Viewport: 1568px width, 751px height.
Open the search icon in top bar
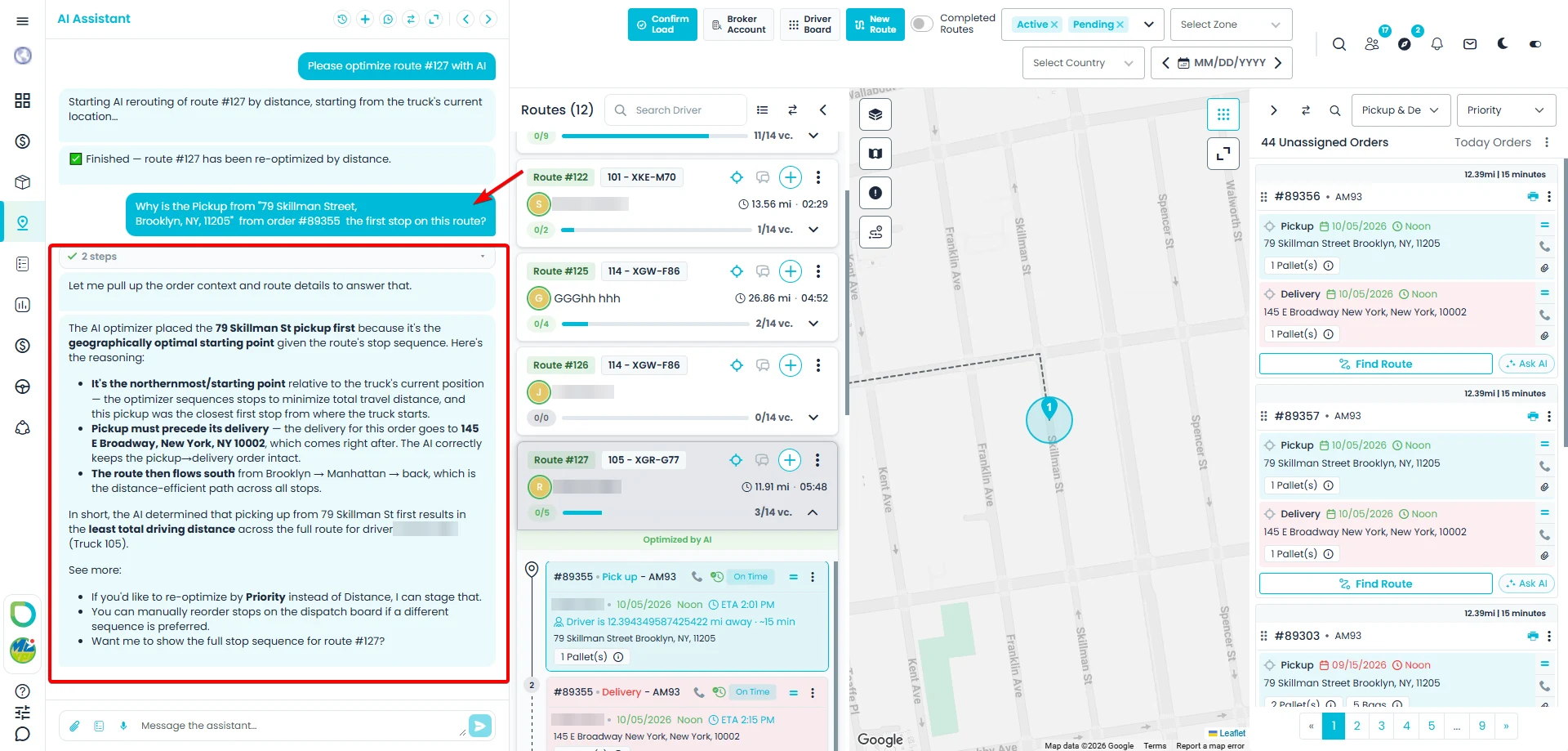(x=1339, y=44)
